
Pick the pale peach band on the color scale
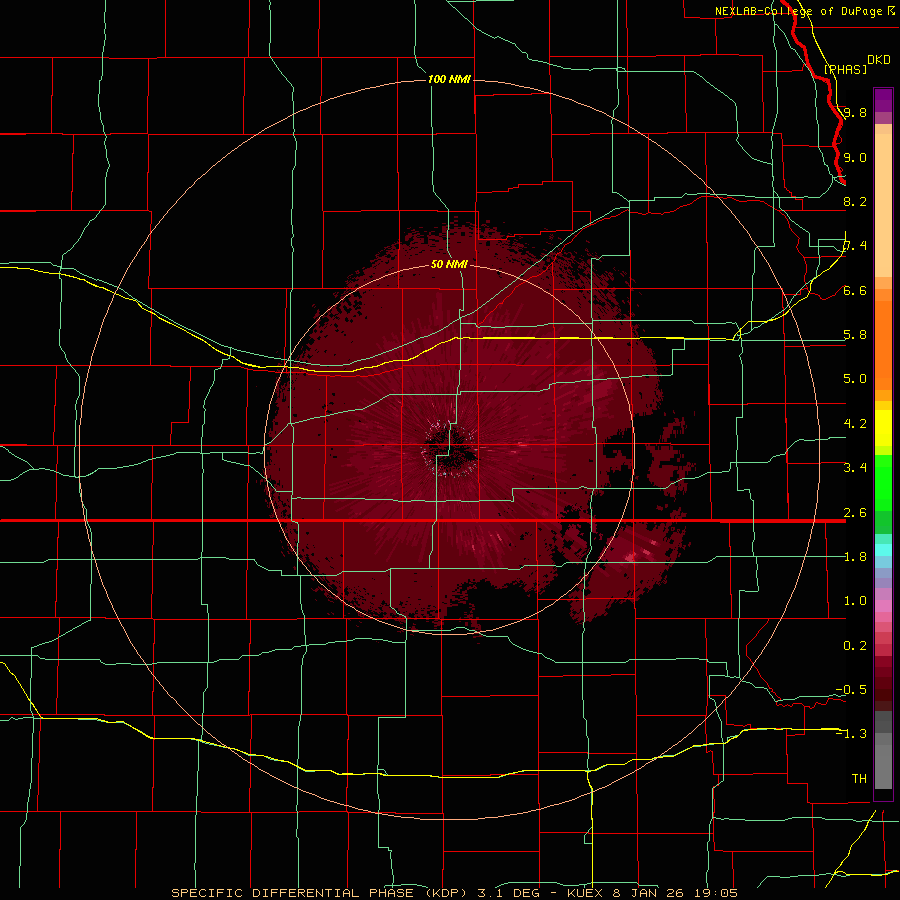point(883,205)
